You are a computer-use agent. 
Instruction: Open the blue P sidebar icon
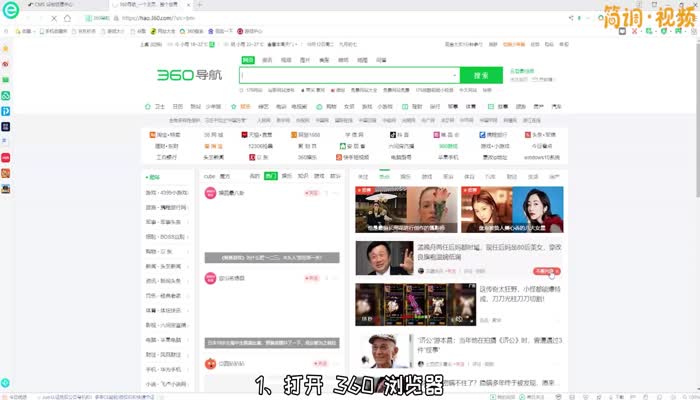pyautogui.click(x=5, y=111)
